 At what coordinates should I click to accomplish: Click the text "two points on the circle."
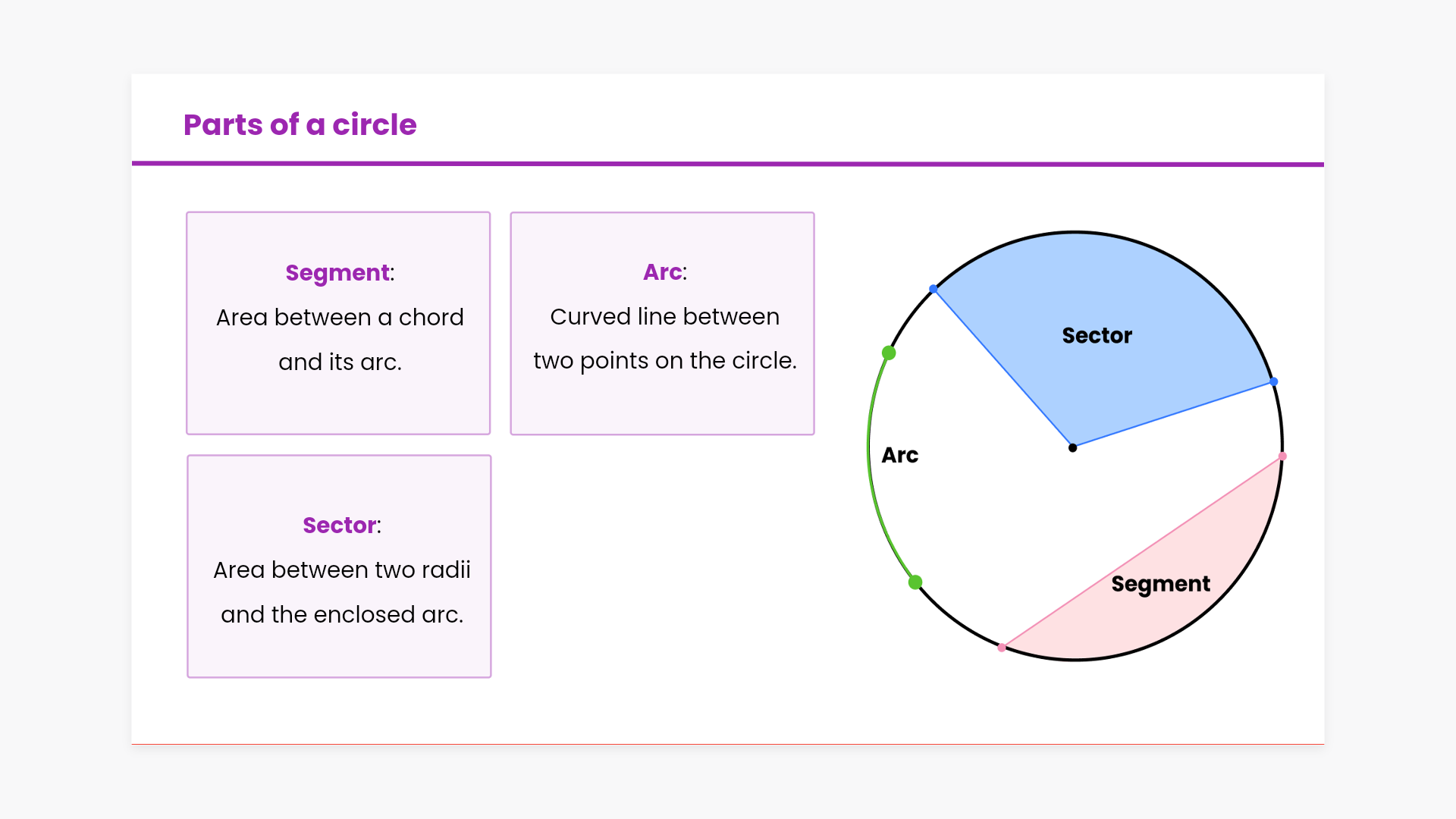coord(665,361)
